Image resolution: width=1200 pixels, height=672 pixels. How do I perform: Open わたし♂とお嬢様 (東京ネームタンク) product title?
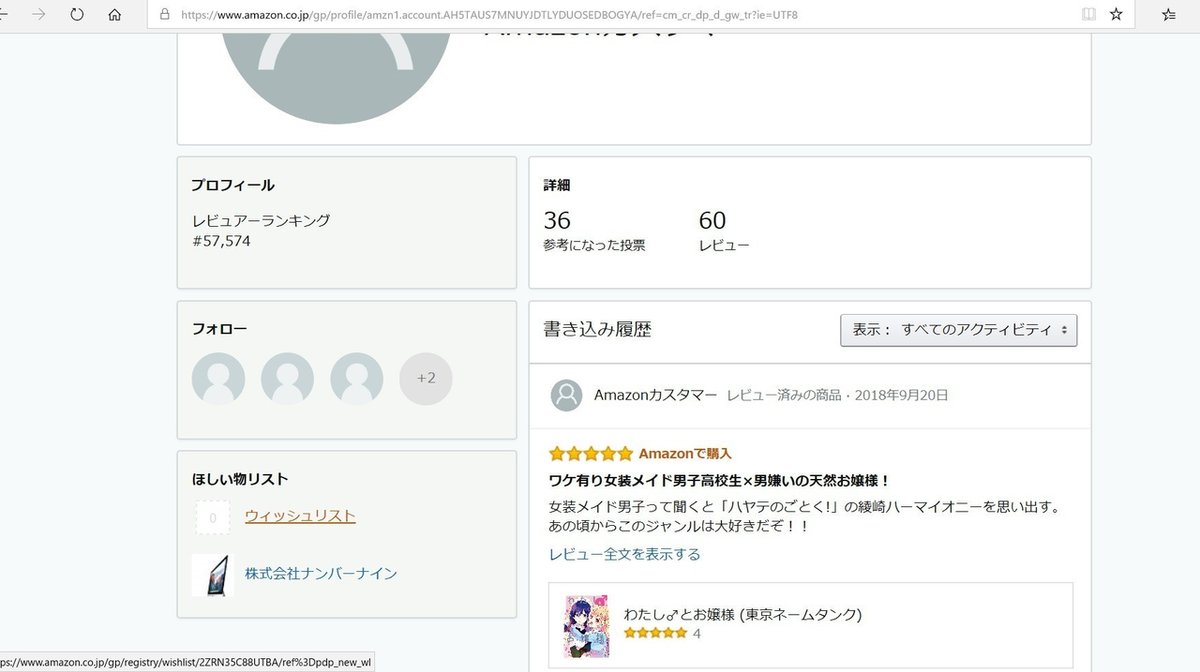click(x=742, y=614)
